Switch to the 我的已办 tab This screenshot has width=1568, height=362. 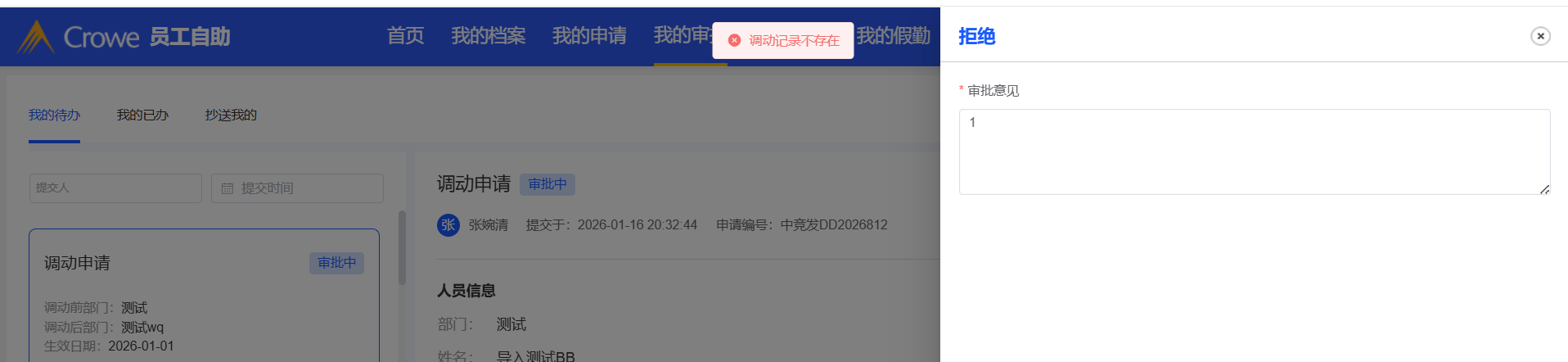pos(142,115)
